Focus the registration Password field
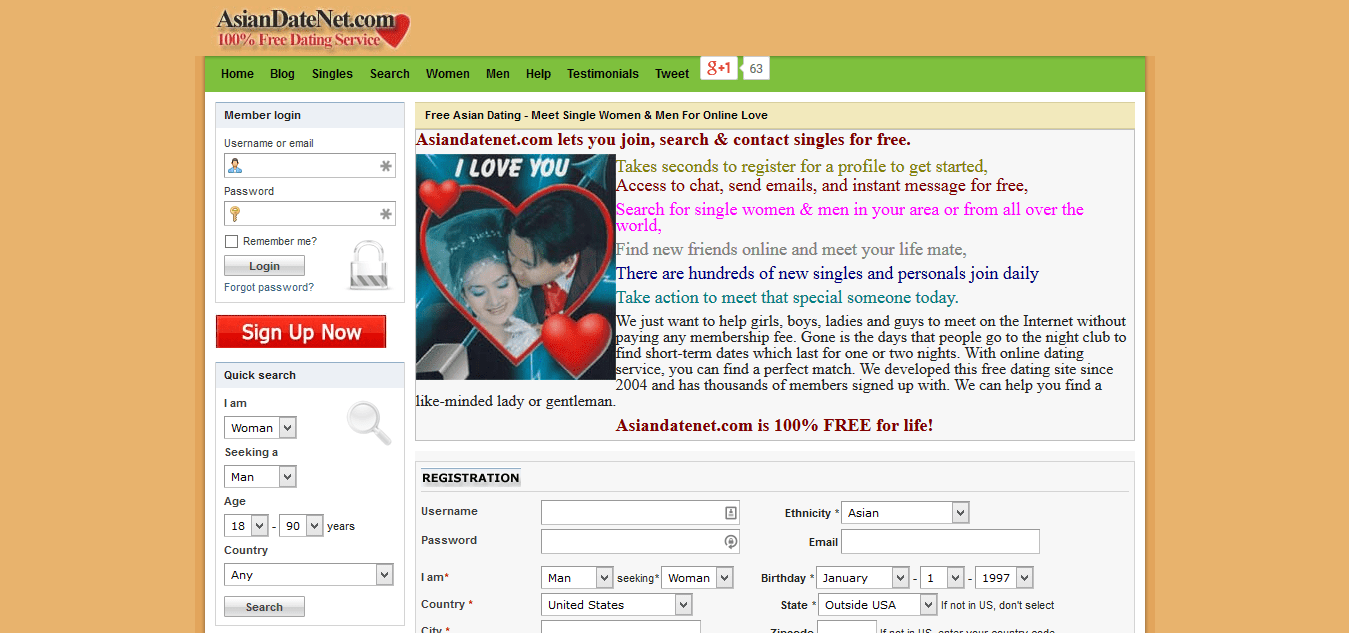This screenshot has width=1349, height=633. 640,542
